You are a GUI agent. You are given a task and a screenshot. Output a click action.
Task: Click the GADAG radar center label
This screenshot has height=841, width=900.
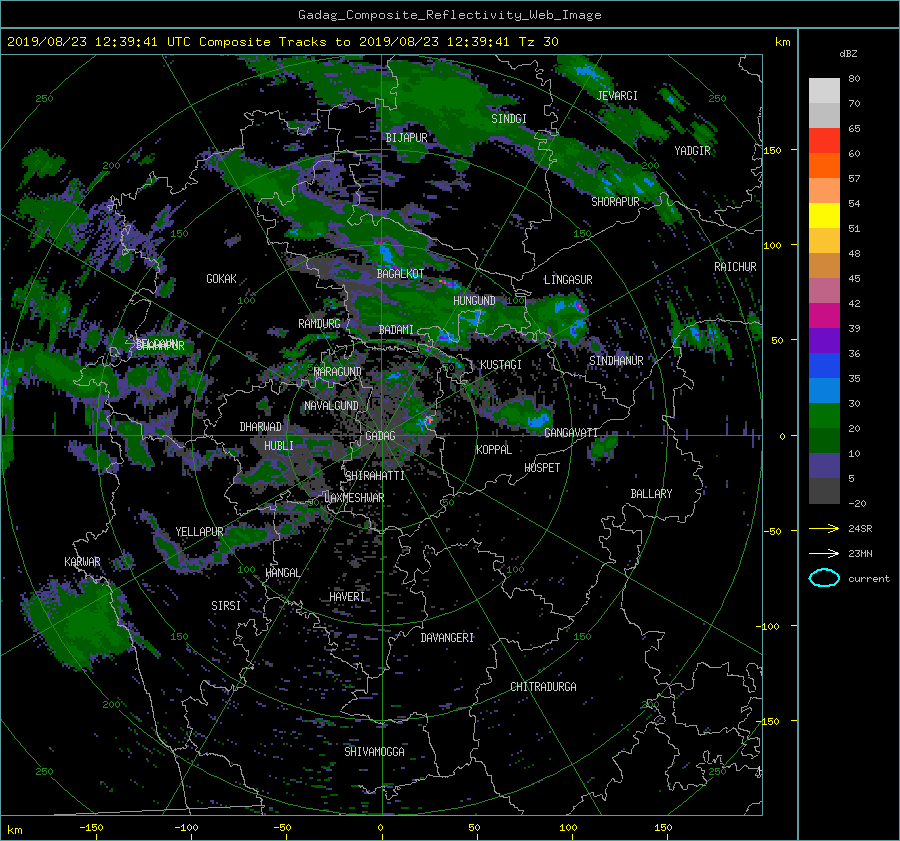[x=381, y=436]
